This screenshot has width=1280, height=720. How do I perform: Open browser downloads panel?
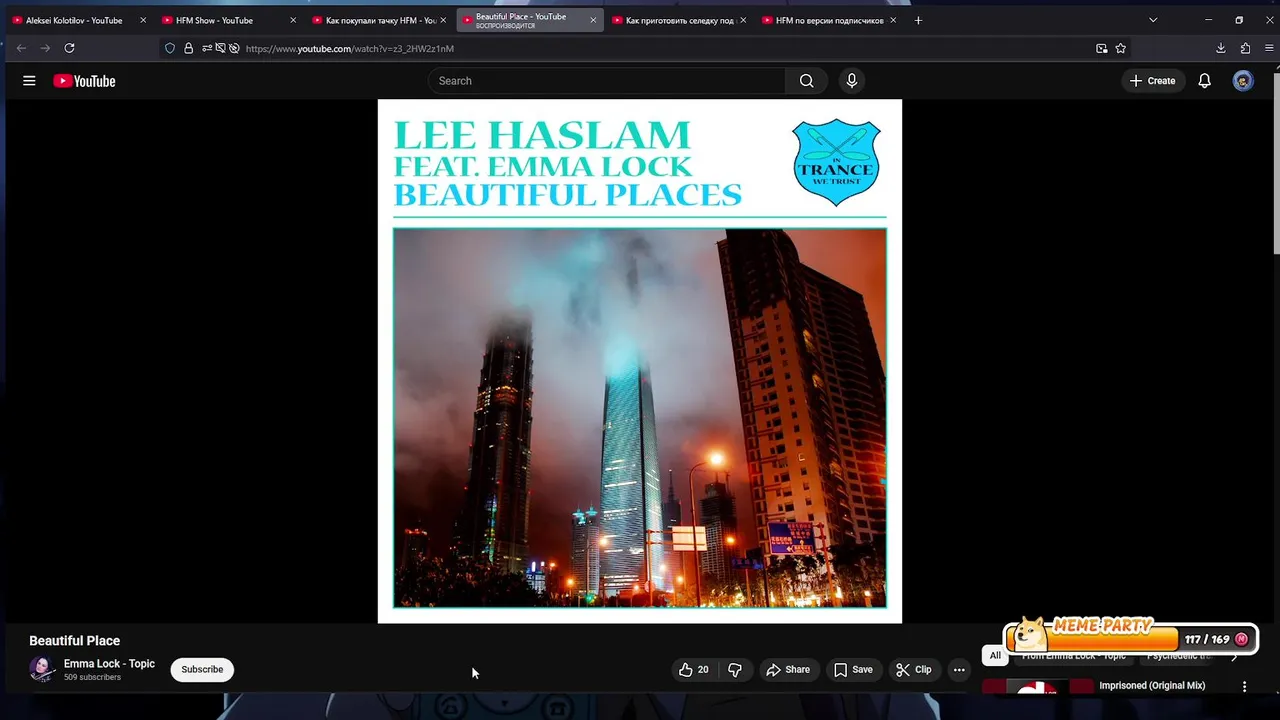pyautogui.click(x=1221, y=48)
